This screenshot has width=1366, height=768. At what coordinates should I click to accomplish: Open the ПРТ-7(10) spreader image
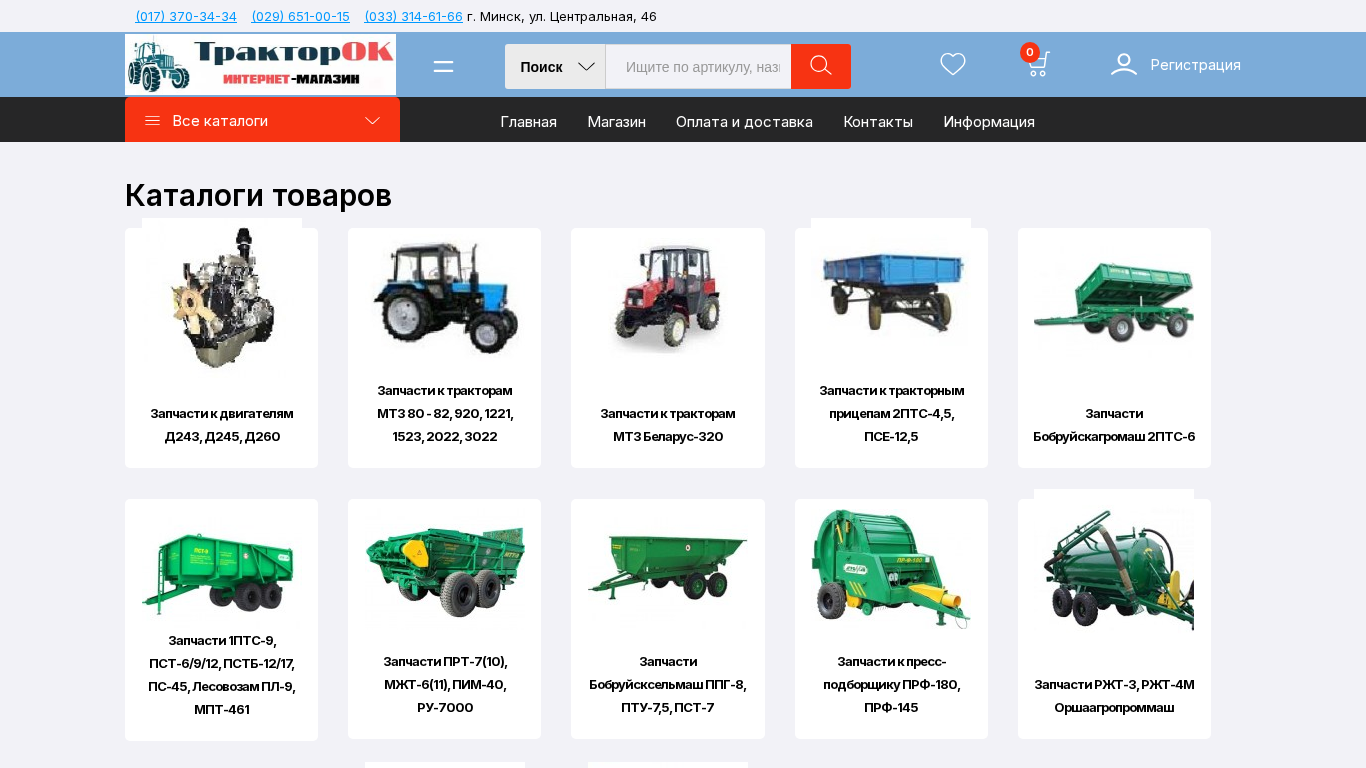445,569
